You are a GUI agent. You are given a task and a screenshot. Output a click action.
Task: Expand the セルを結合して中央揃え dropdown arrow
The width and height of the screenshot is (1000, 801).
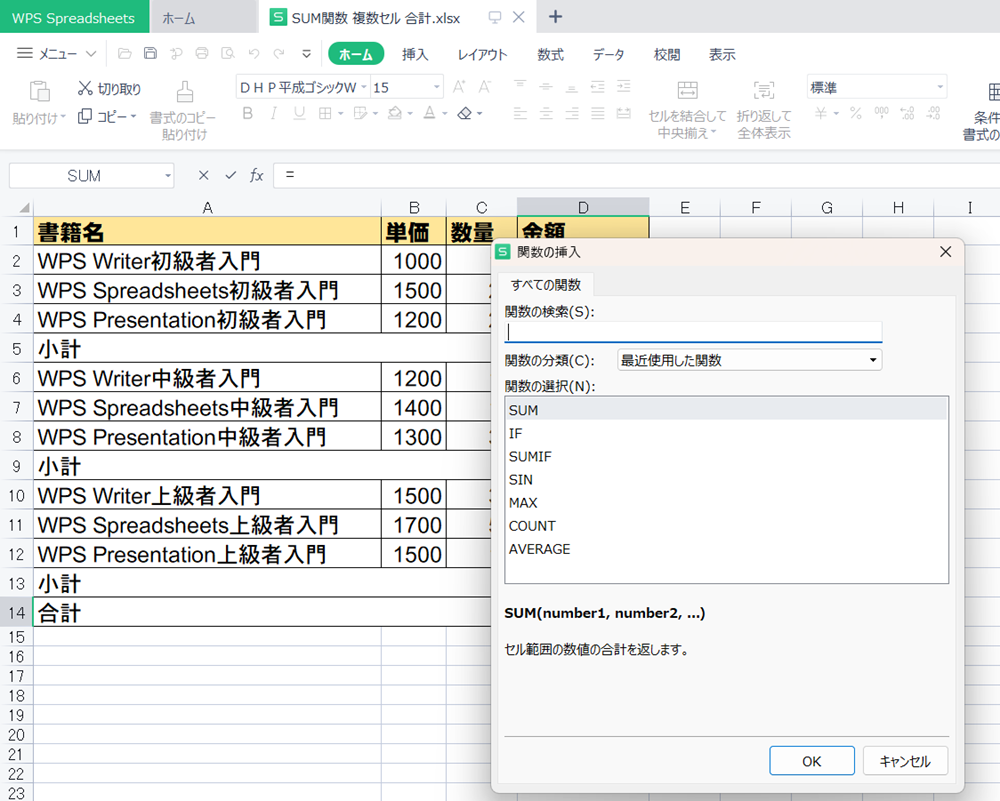(x=714, y=133)
